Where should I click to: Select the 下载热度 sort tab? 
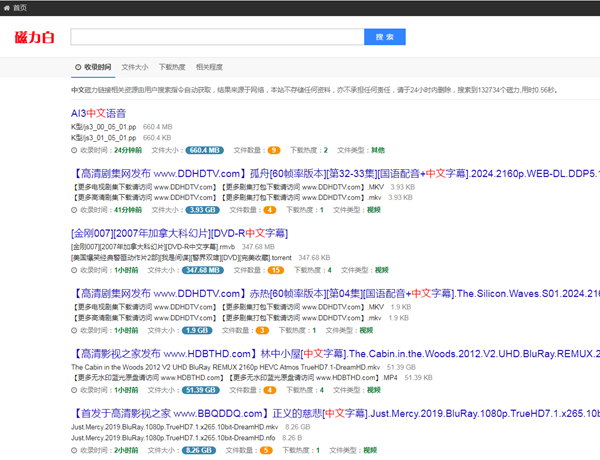point(172,67)
